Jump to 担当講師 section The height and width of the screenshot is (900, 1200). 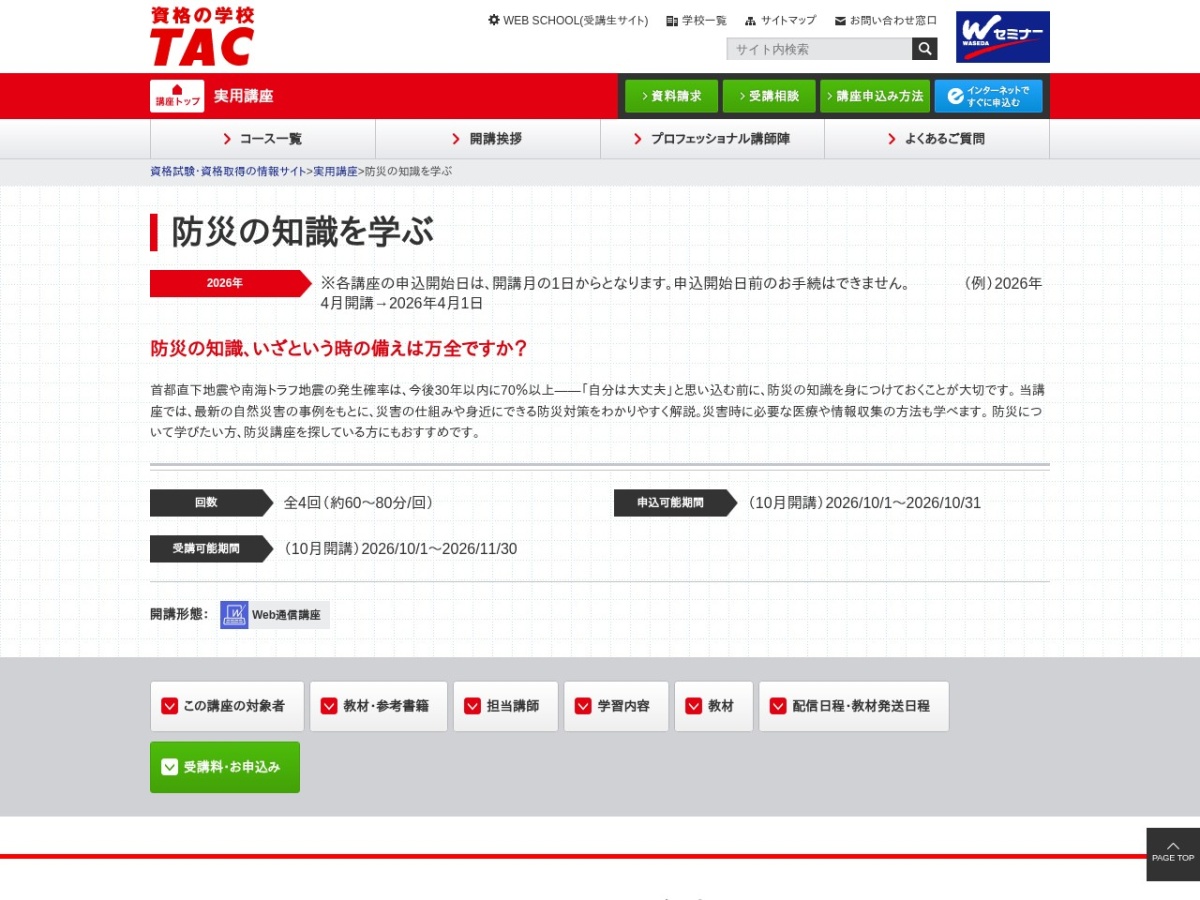[x=506, y=706]
